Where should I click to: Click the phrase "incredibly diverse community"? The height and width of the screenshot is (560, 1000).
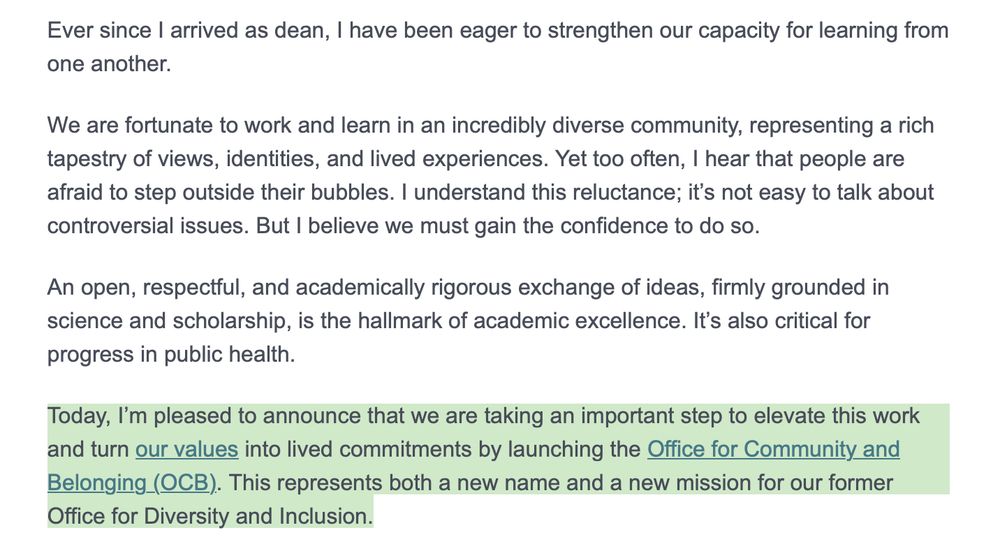click(x=596, y=125)
